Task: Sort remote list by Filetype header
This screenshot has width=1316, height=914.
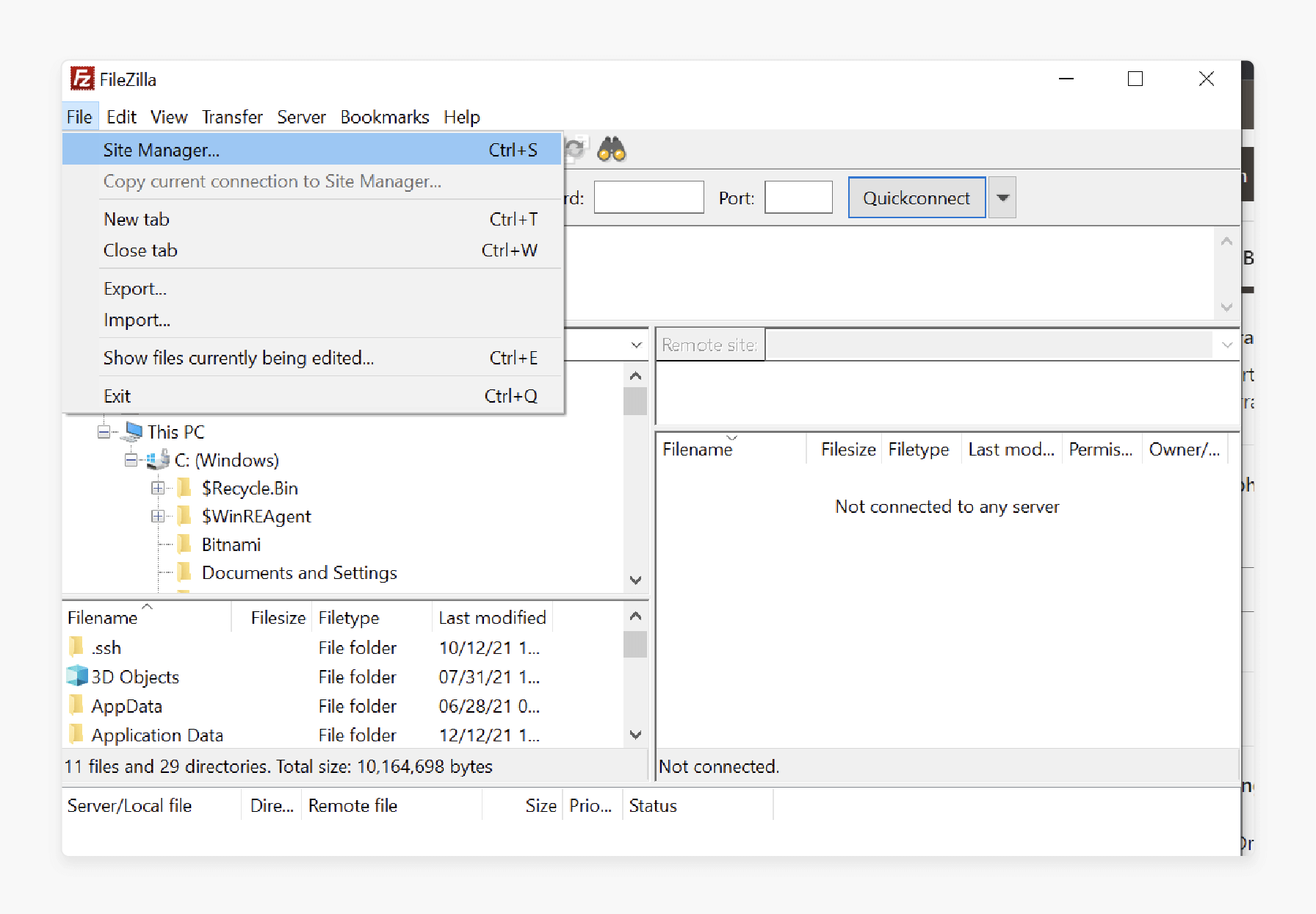Action: (x=922, y=449)
